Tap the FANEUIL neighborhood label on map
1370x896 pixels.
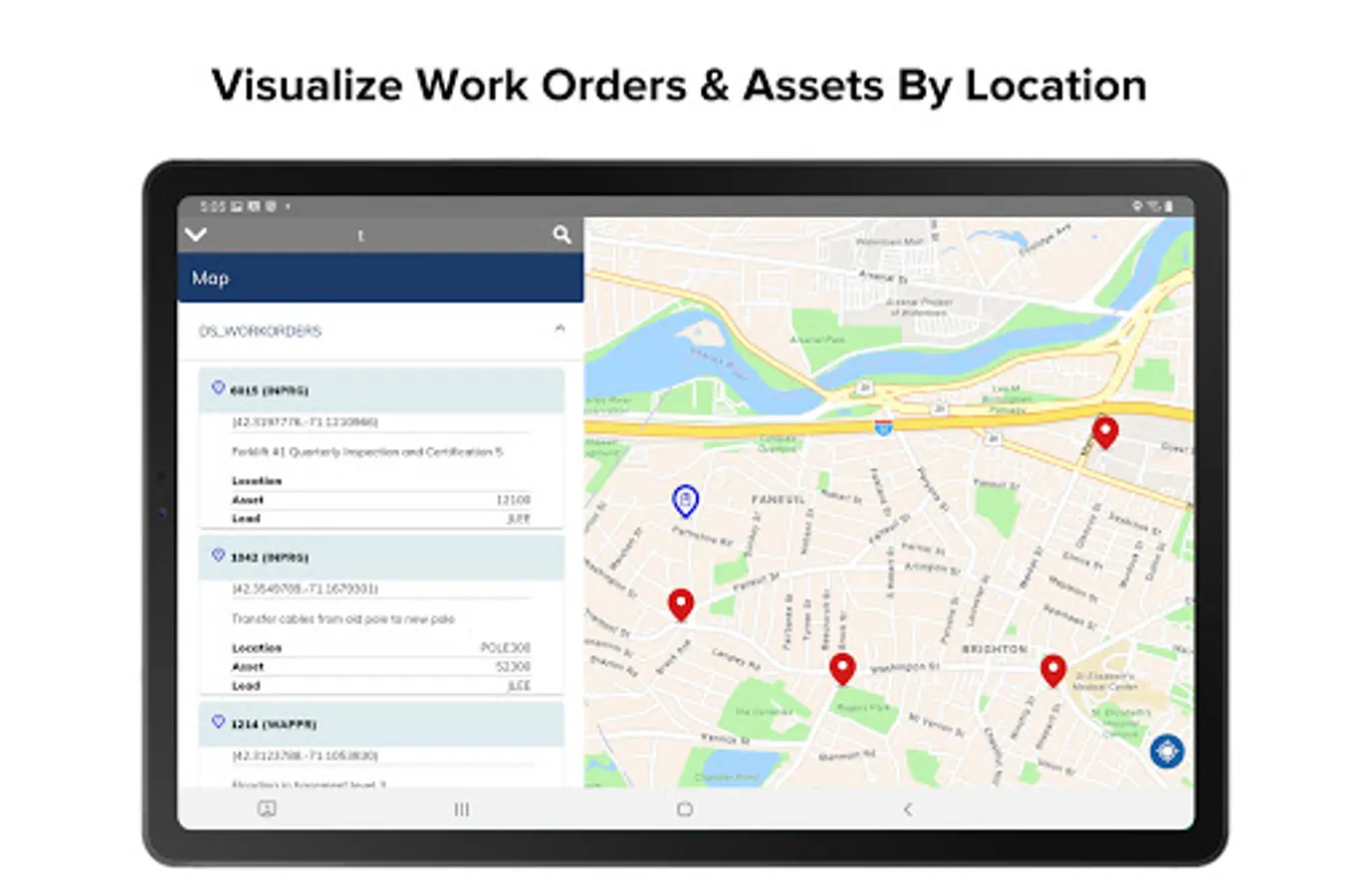(778, 499)
